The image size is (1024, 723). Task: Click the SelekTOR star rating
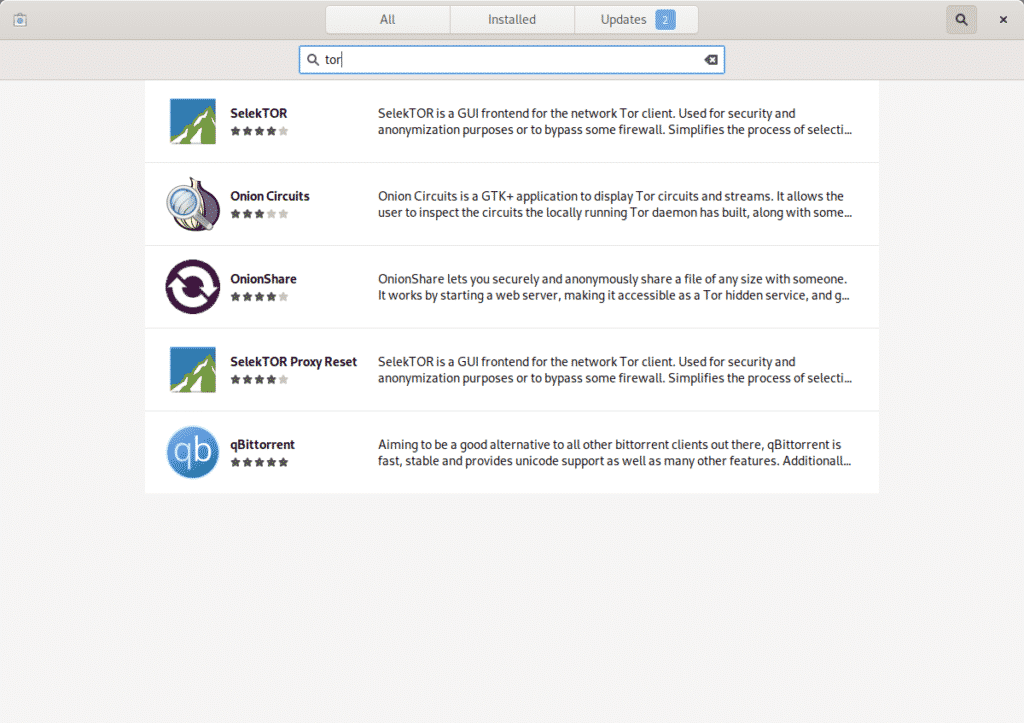click(259, 131)
